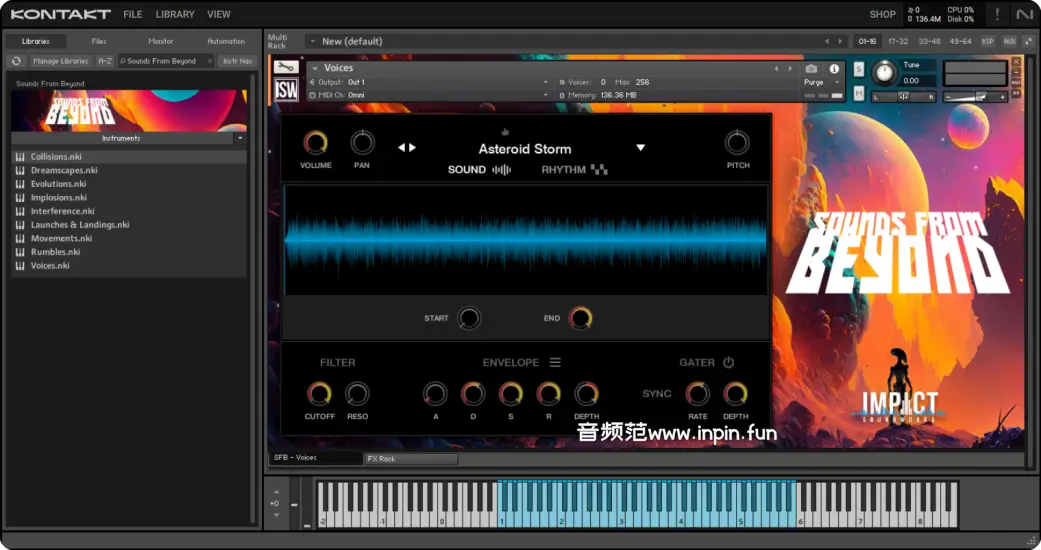The image size is (1041, 550).
Task: Click the Collisions.nki instrument icon
Action: coord(20,157)
